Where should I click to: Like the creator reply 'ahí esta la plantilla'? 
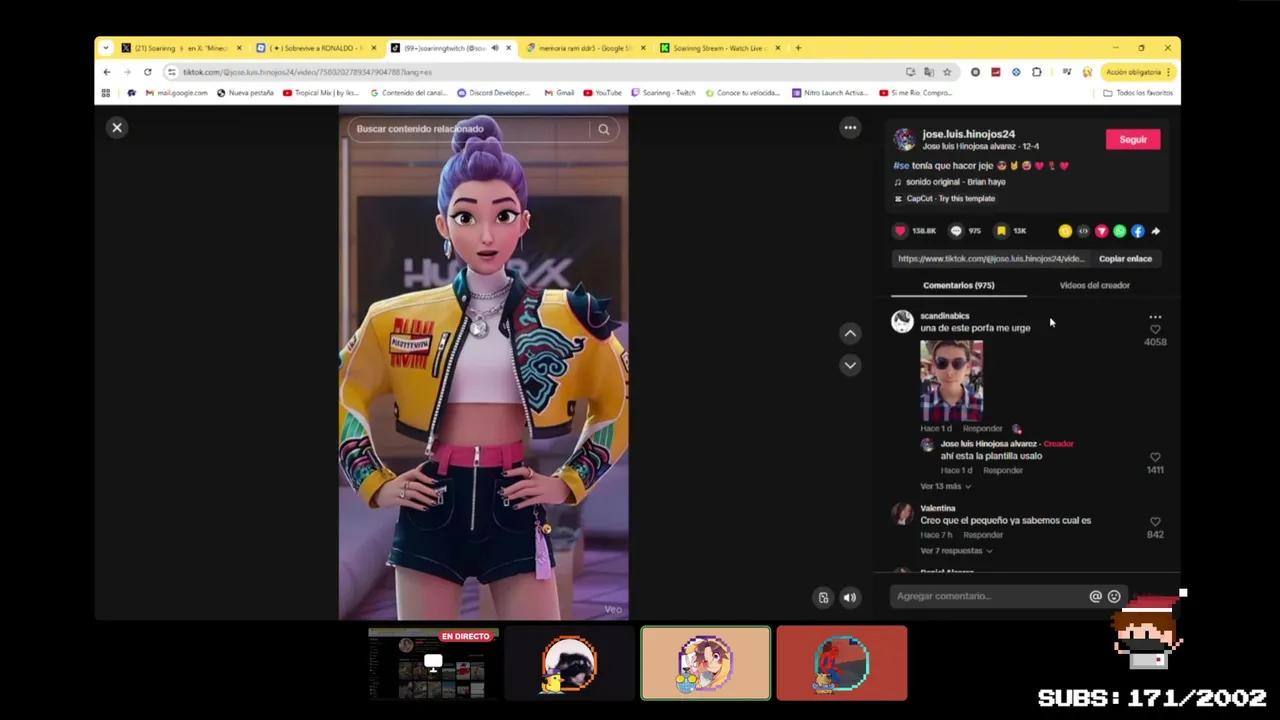coord(1155,457)
